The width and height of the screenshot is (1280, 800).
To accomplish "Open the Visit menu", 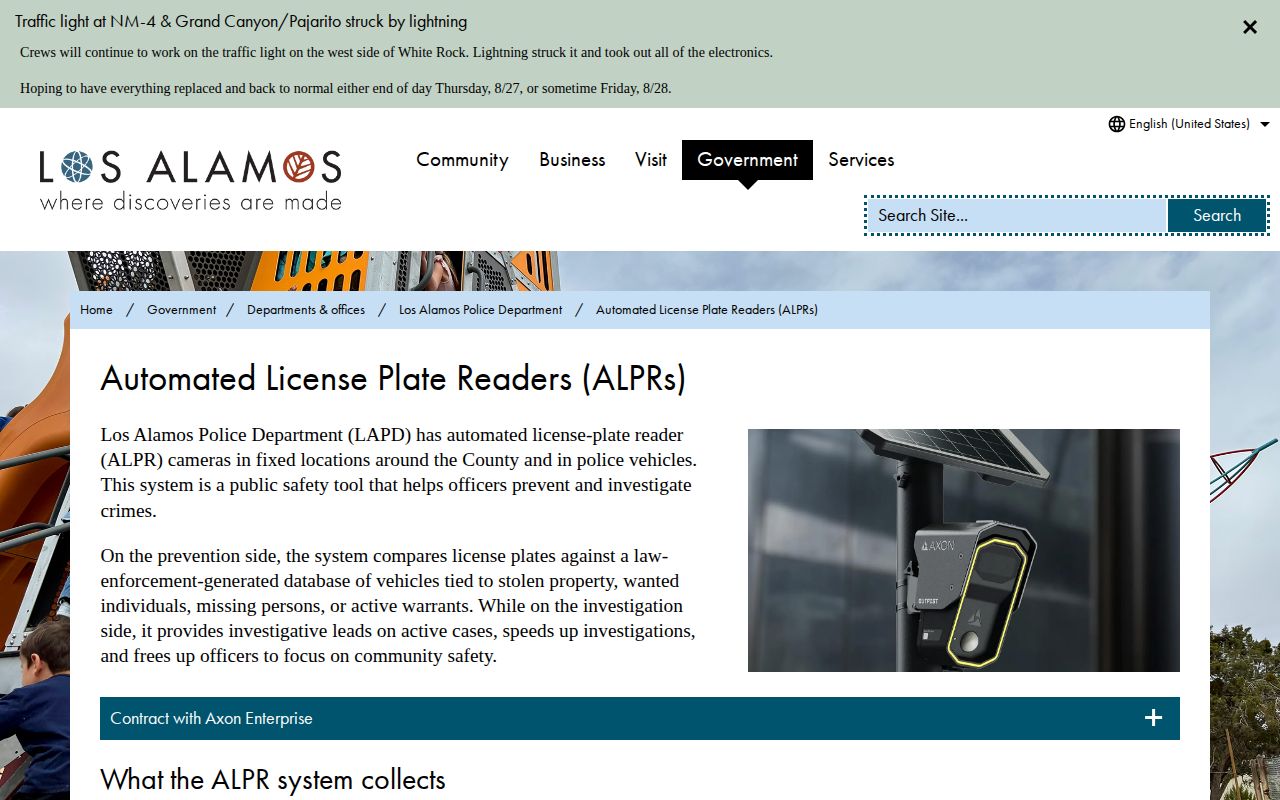I will pyautogui.click(x=651, y=160).
